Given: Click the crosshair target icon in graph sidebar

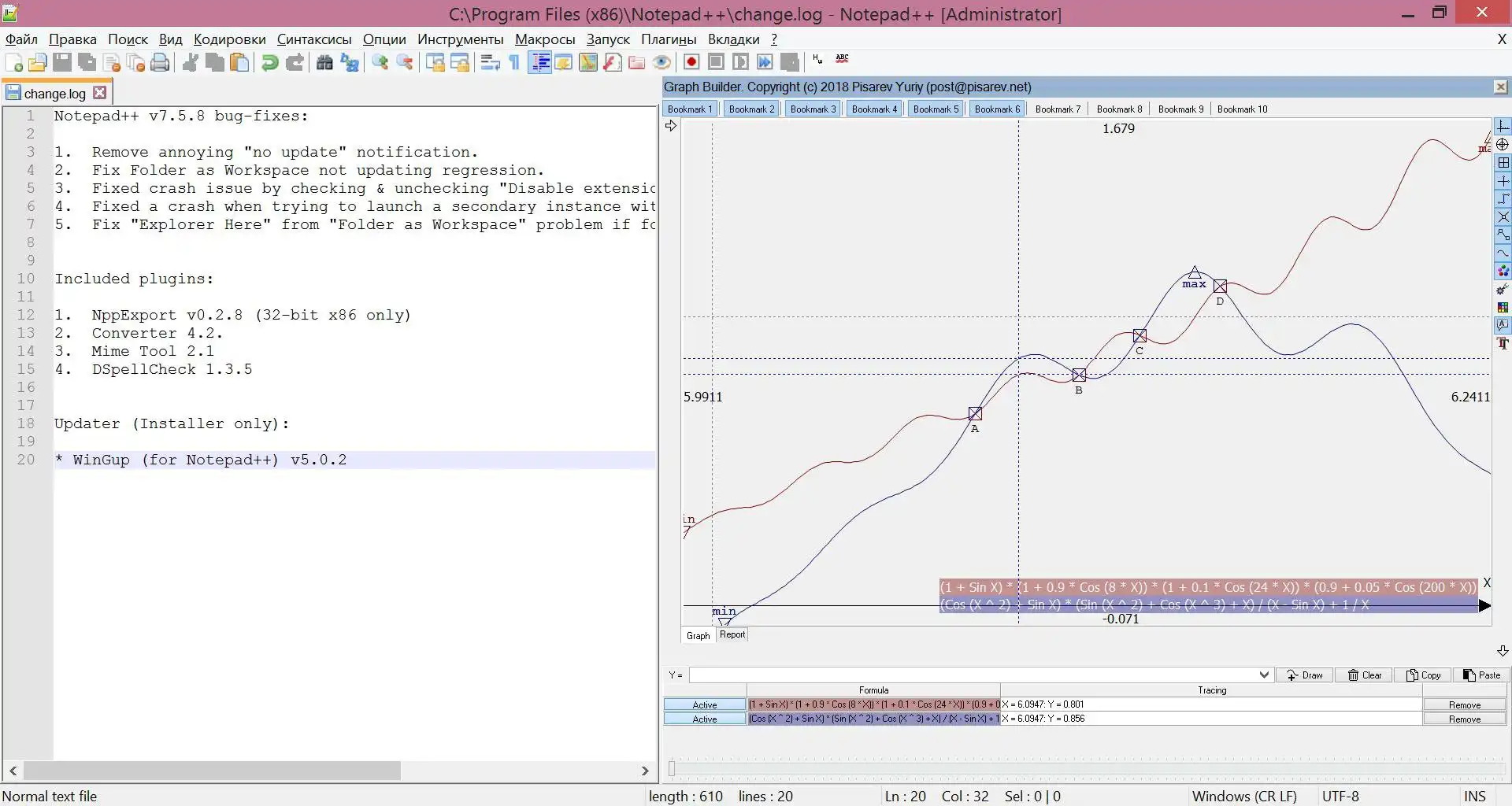Looking at the screenshot, I should [1503, 145].
